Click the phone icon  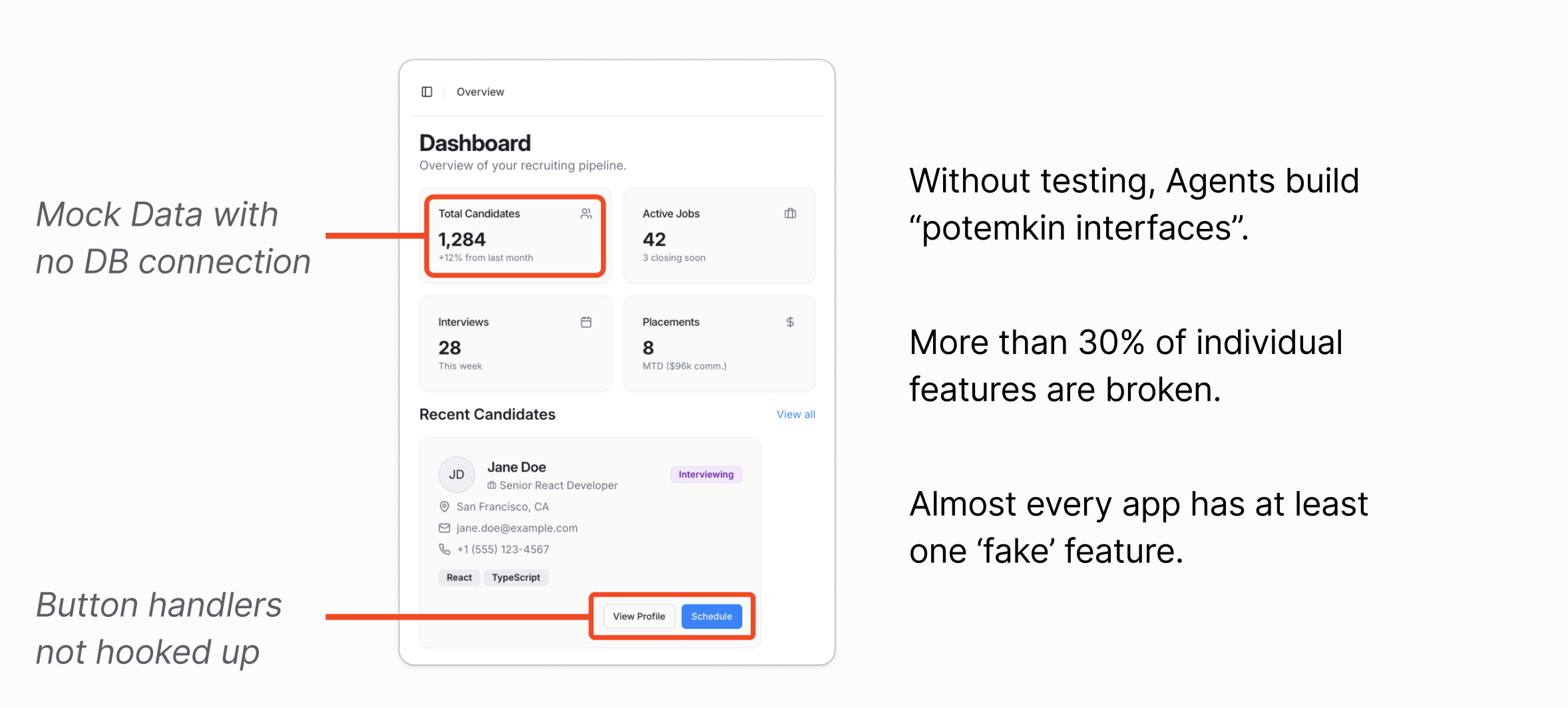click(x=445, y=550)
